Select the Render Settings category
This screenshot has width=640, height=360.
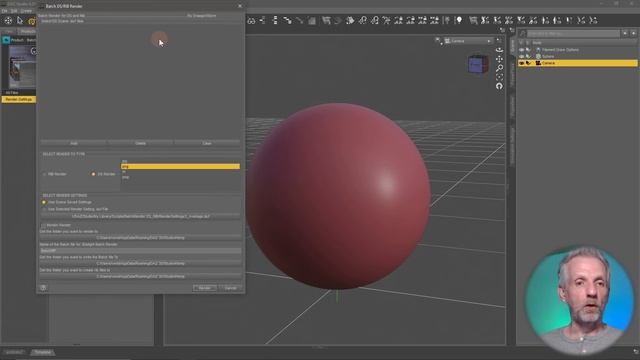click(x=19, y=99)
